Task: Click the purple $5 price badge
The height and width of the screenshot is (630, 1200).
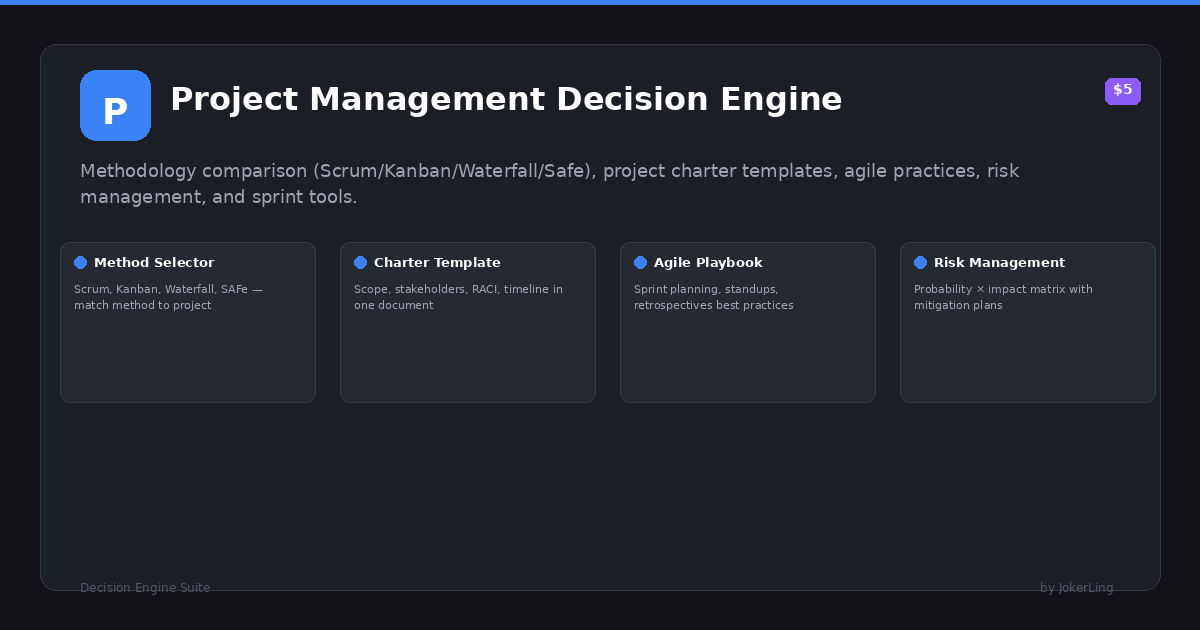Action: [1123, 91]
